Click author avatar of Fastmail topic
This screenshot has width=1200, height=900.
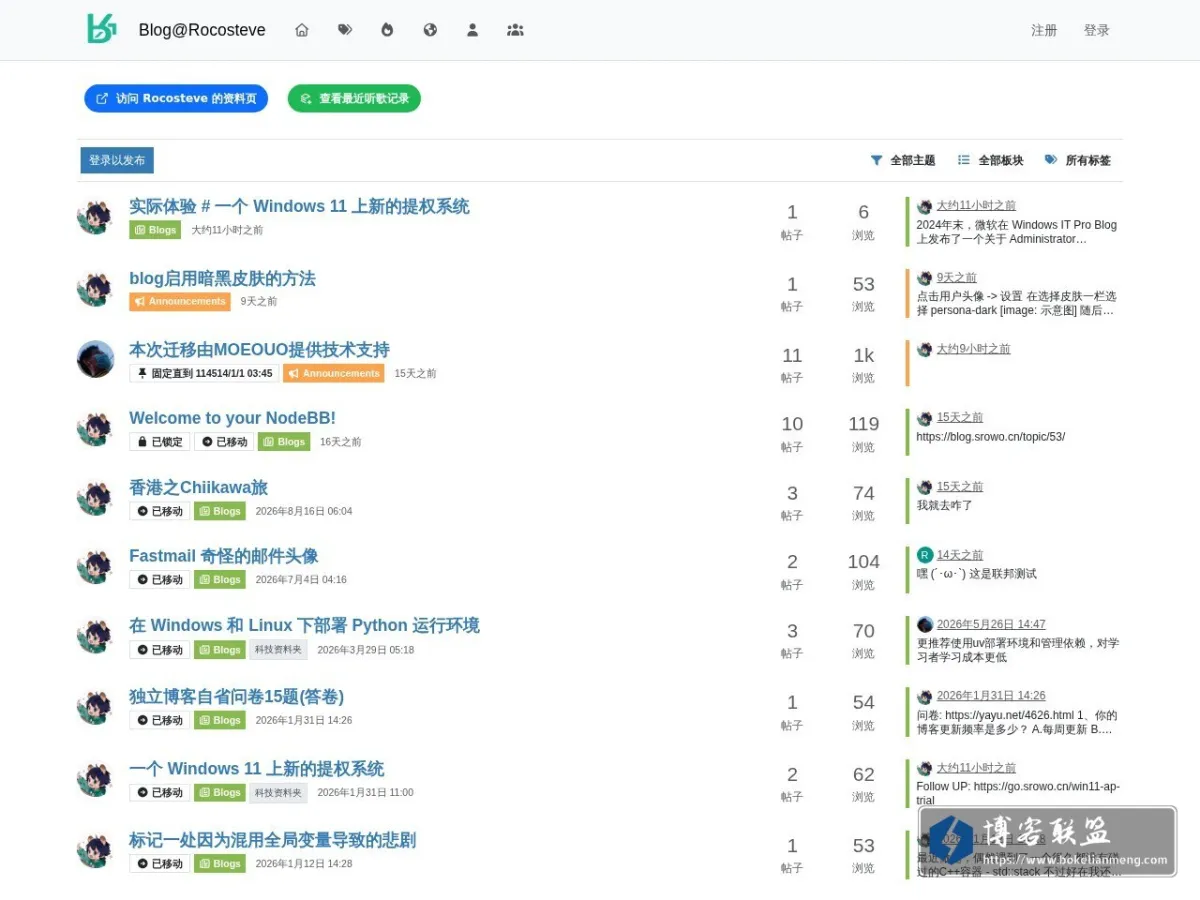click(x=96, y=566)
